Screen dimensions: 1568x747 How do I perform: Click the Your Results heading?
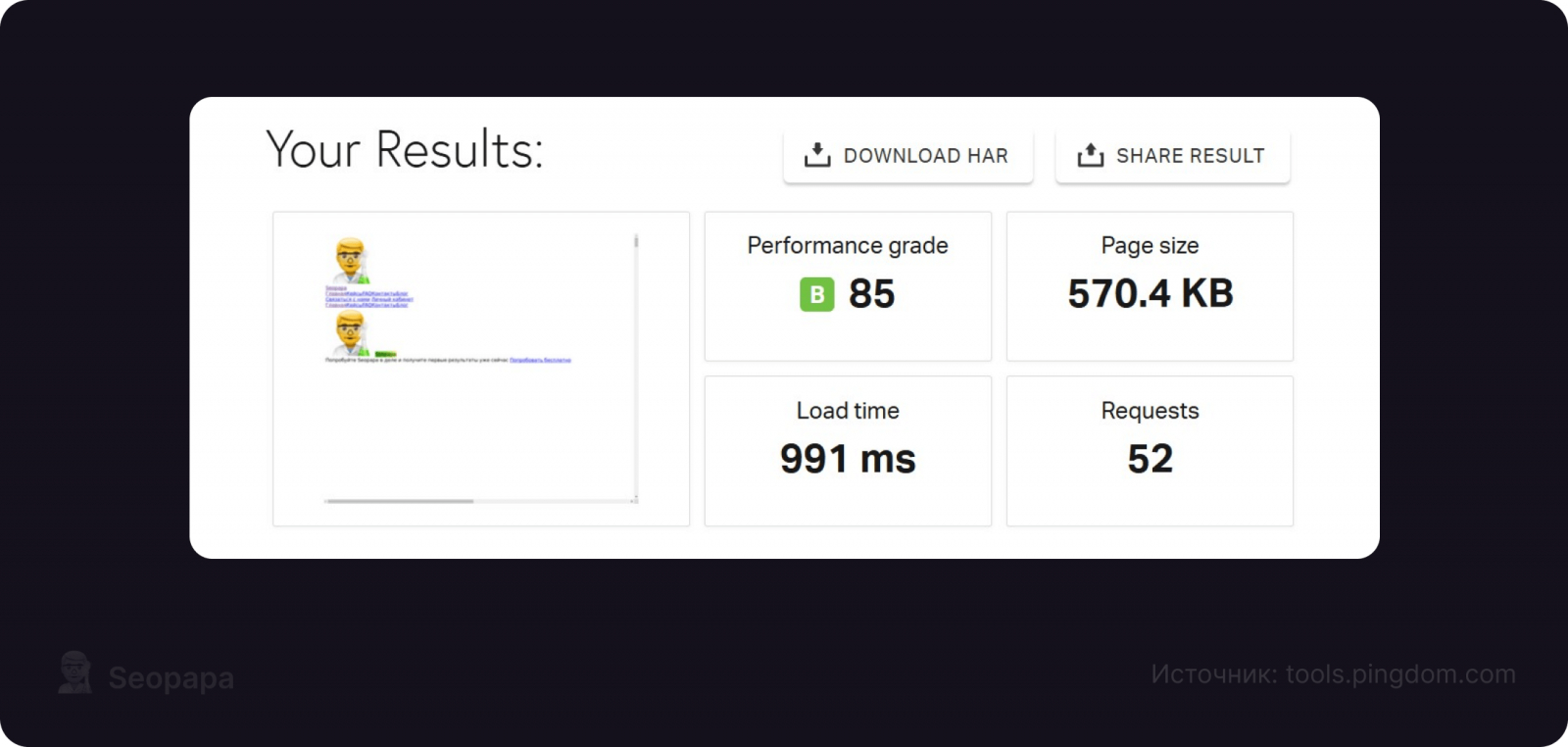click(x=405, y=150)
